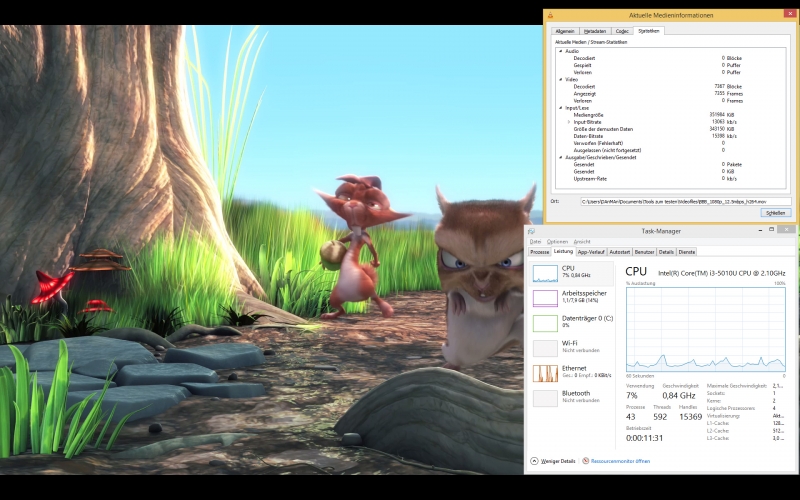Select the 'Gespielt' 0 Puffer row
The height and width of the screenshot is (500, 800).
[672, 65]
